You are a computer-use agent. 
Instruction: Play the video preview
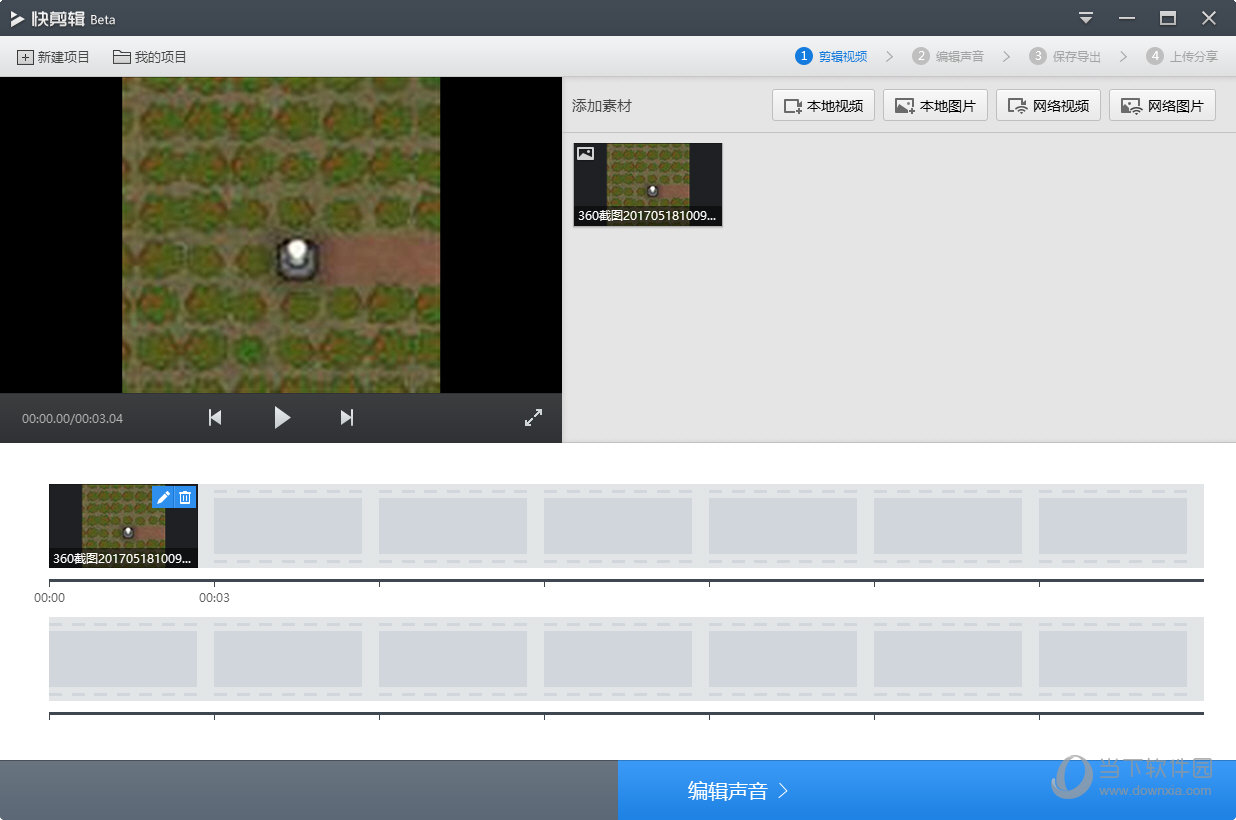(282, 418)
